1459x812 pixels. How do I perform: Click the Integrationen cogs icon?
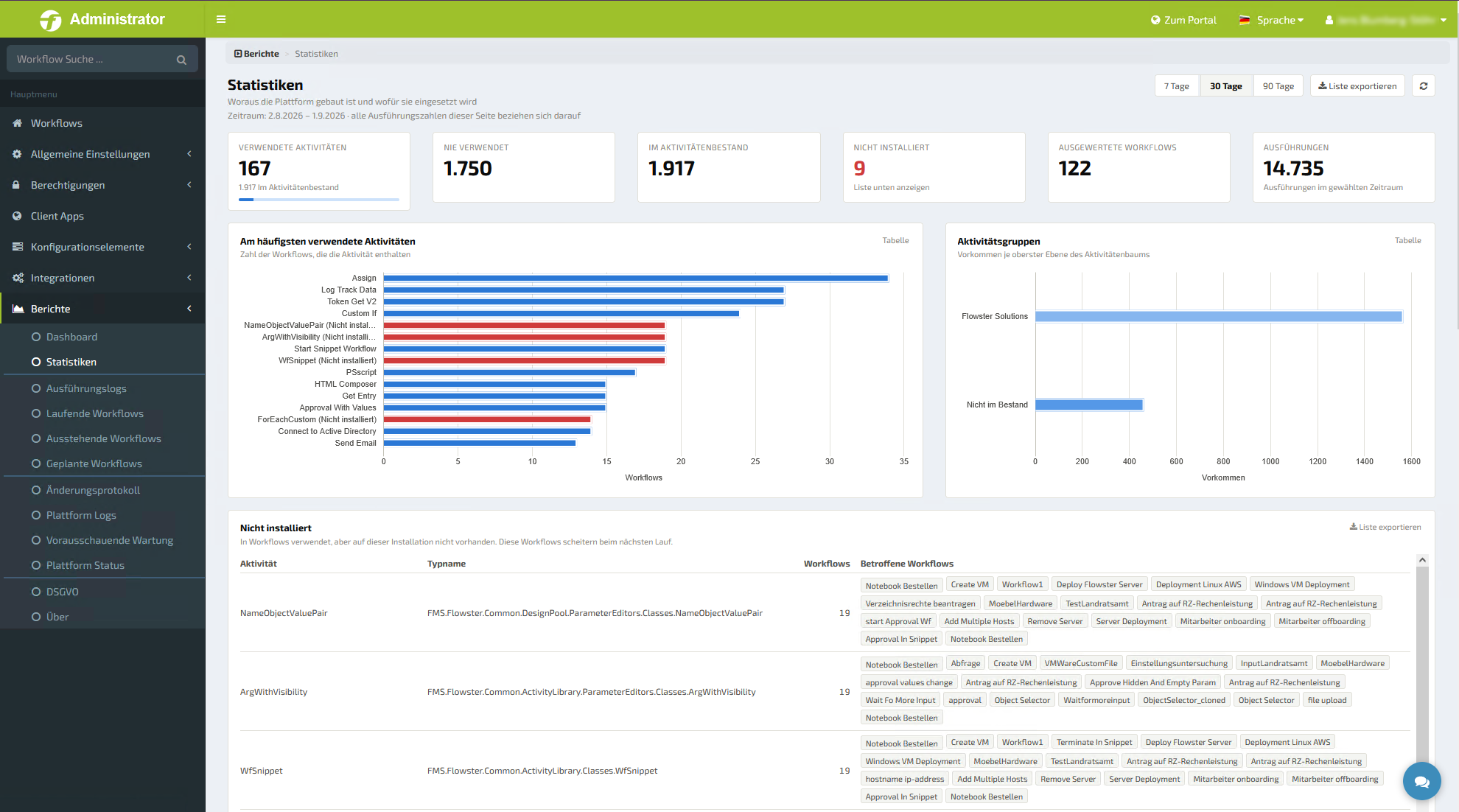pyautogui.click(x=18, y=278)
